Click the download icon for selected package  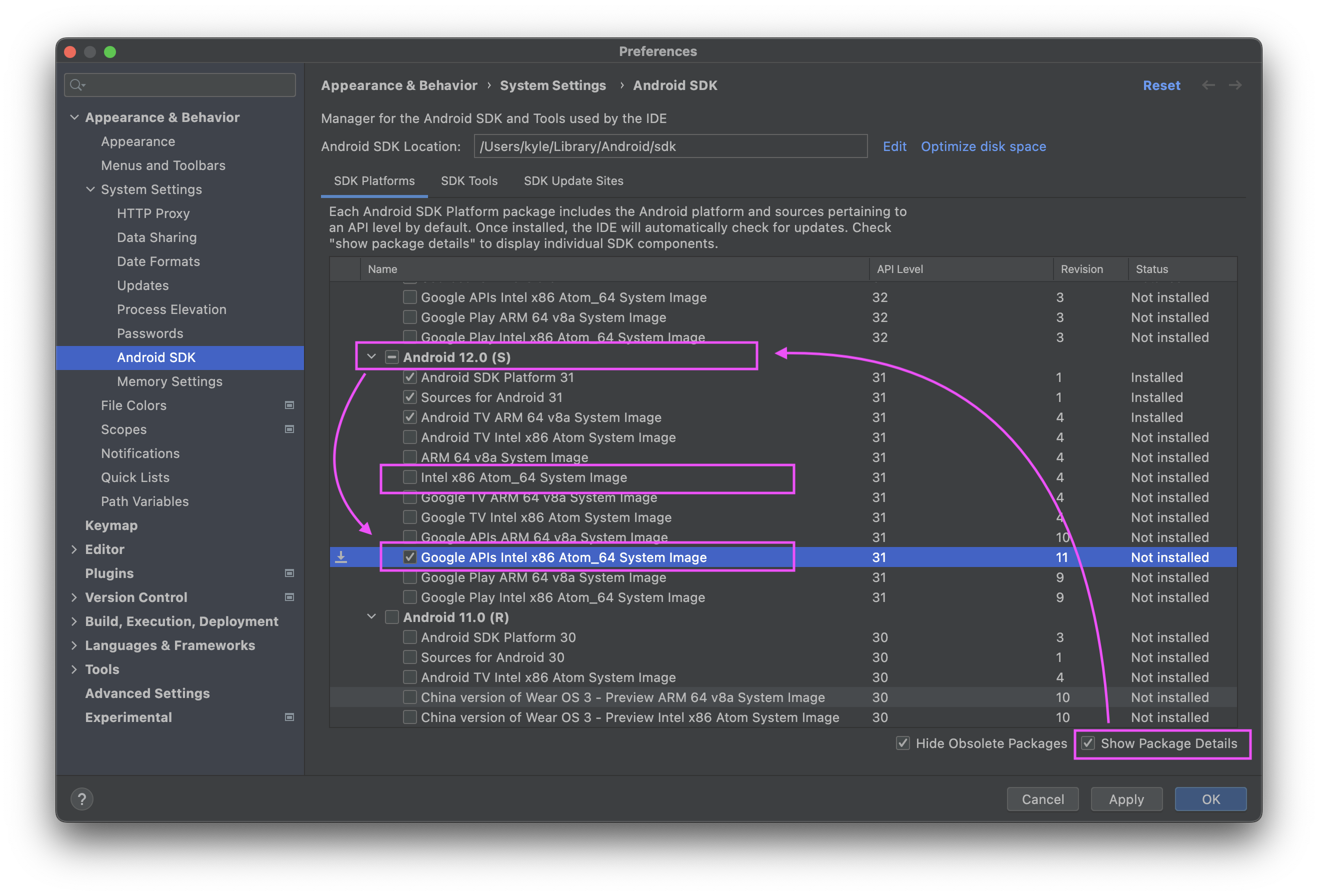tap(345, 557)
